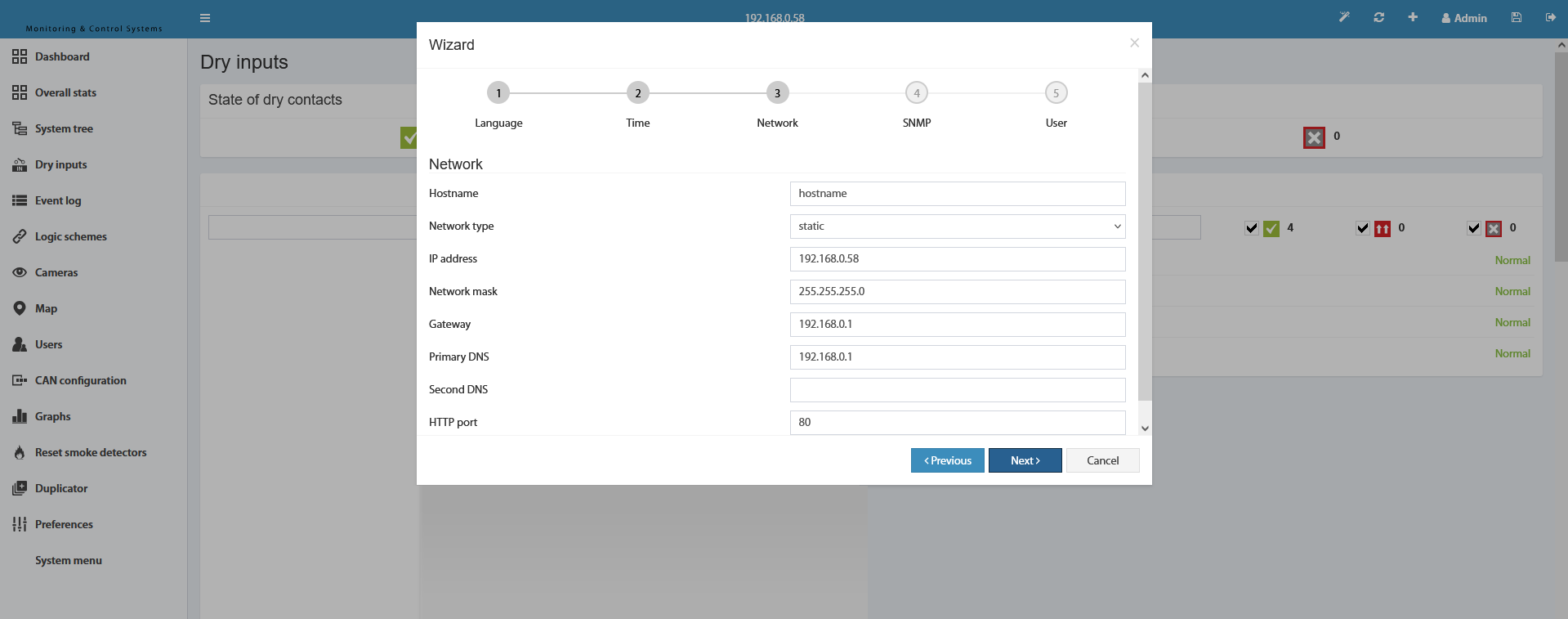Go to wizard step 2 Time
The image size is (1568, 619).
(638, 93)
